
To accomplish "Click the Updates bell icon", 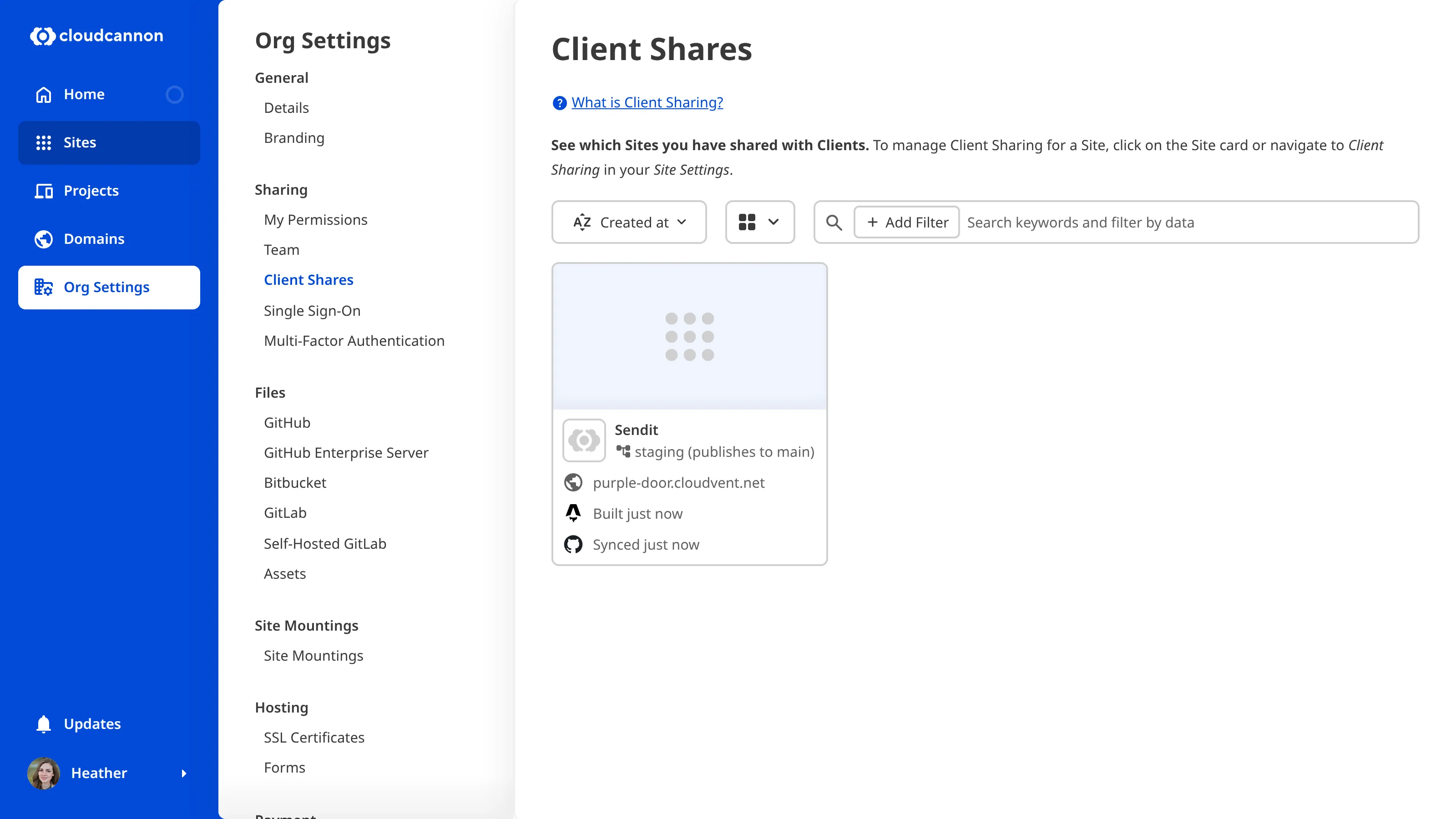I will coord(44,723).
